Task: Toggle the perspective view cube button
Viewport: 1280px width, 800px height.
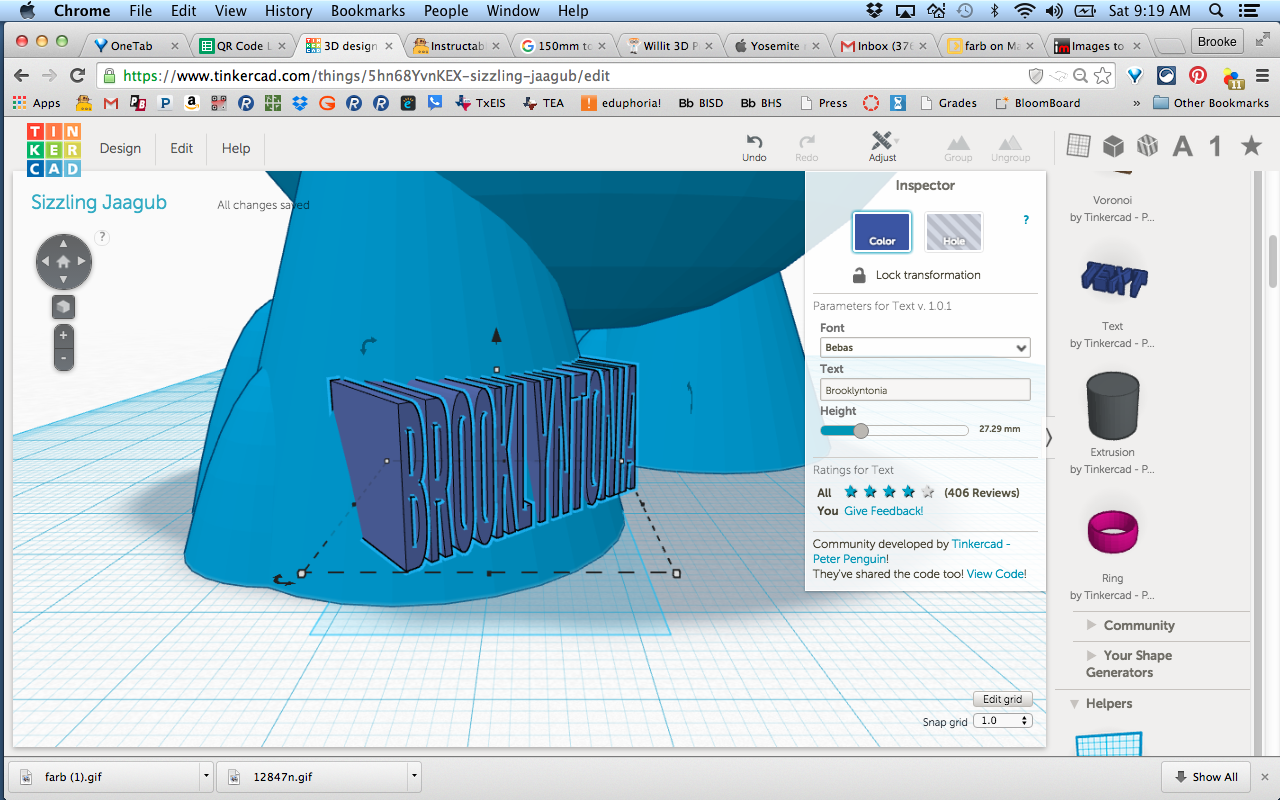Action: point(64,307)
